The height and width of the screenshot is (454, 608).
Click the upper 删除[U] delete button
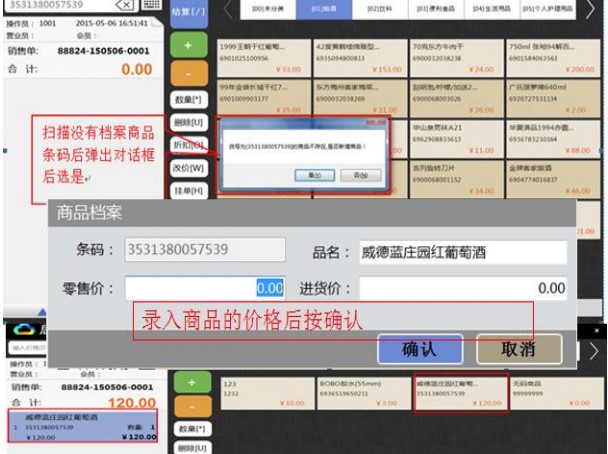[x=188, y=123]
